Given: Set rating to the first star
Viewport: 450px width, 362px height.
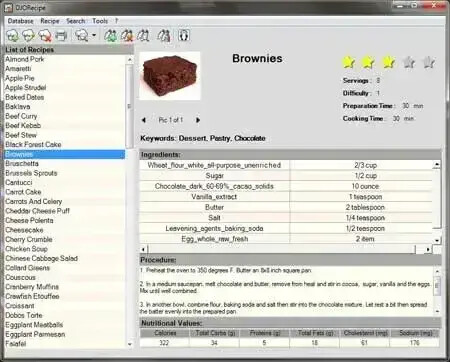Looking at the screenshot, I should click(348, 62).
